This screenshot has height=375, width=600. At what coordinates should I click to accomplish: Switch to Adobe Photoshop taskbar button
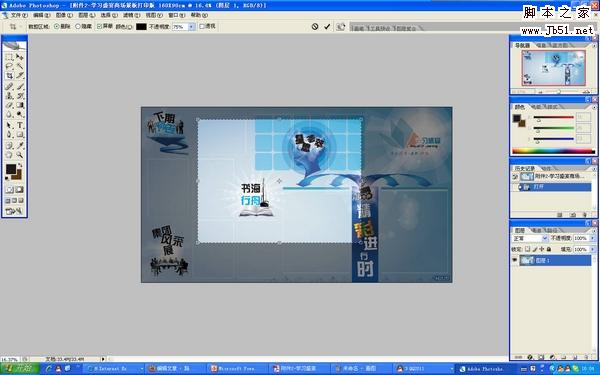[x=483, y=368]
